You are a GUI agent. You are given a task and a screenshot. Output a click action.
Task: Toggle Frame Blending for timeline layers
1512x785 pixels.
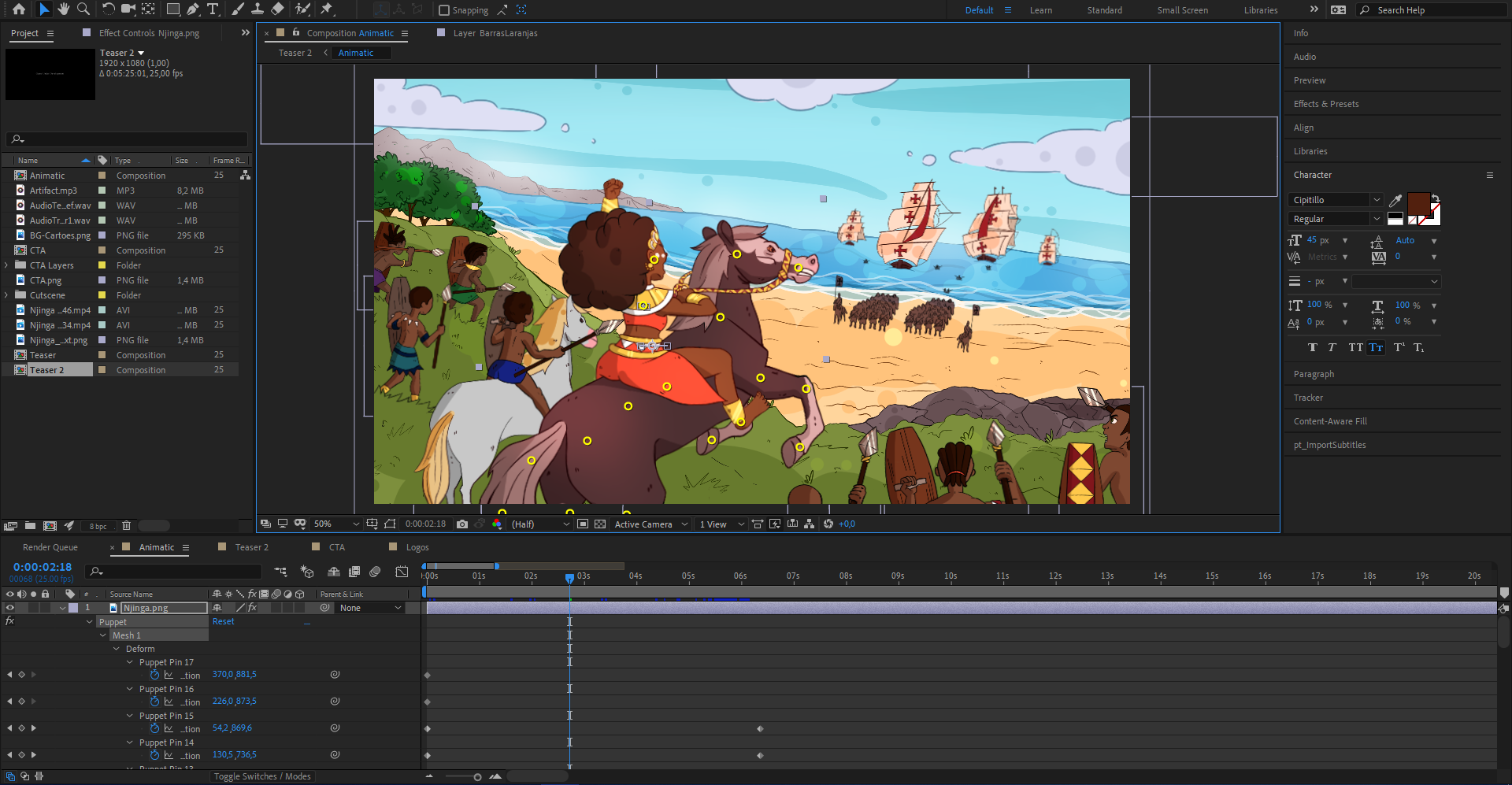pos(354,572)
